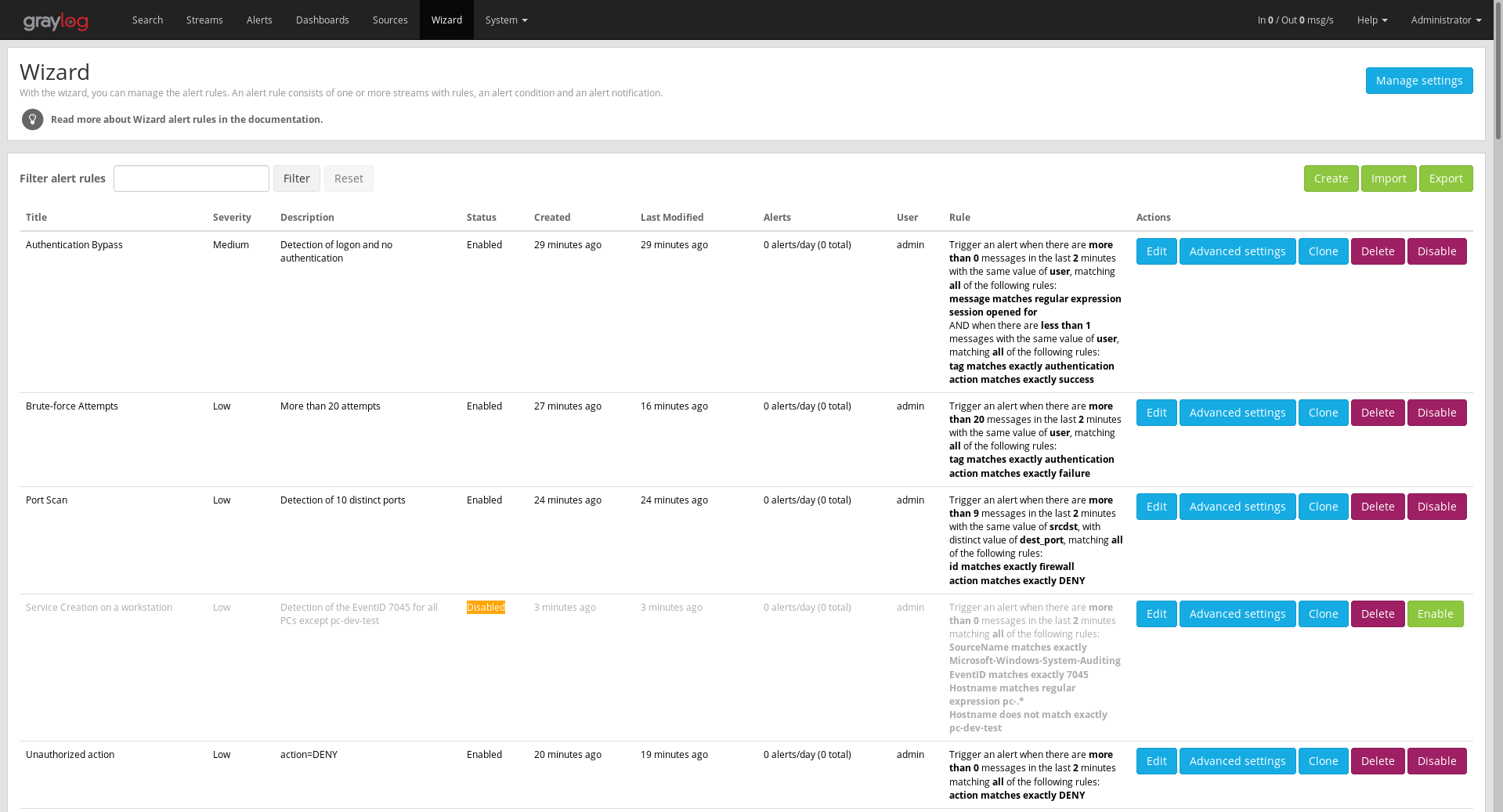Navigate to Alerts in the navbar
Screen dimensions: 1503x812
click(259, 20)
